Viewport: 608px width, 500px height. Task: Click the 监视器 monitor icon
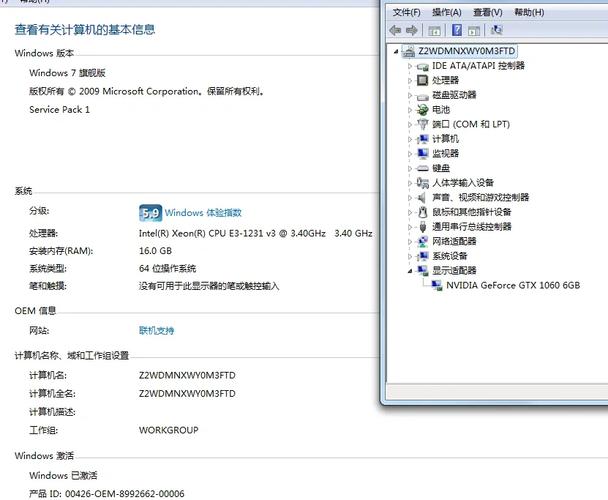point(422,153)
